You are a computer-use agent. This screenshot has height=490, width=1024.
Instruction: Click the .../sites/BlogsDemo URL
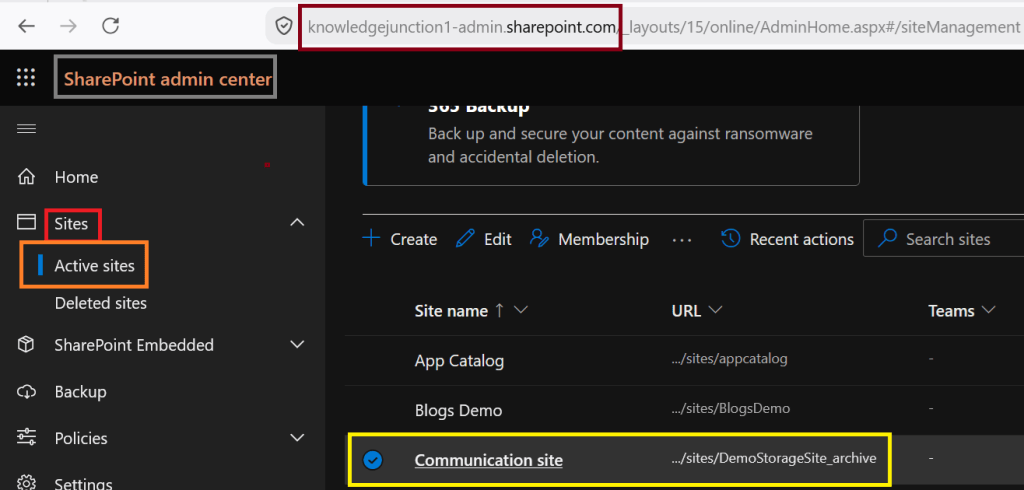pyautogui.click(x=731, y=408)
